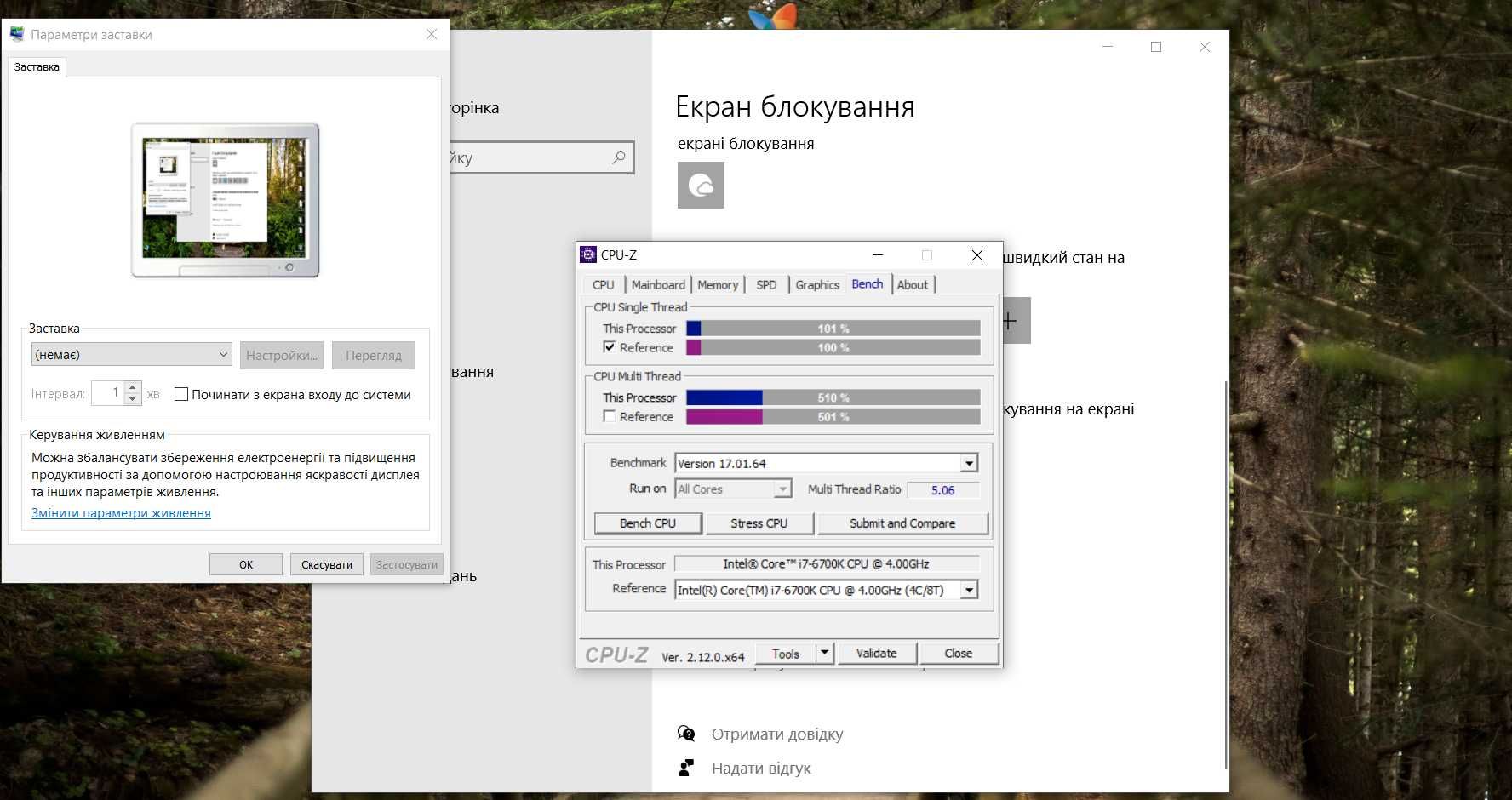
Task: Click the screen saver monitor preview
Action: coord(225,201)
